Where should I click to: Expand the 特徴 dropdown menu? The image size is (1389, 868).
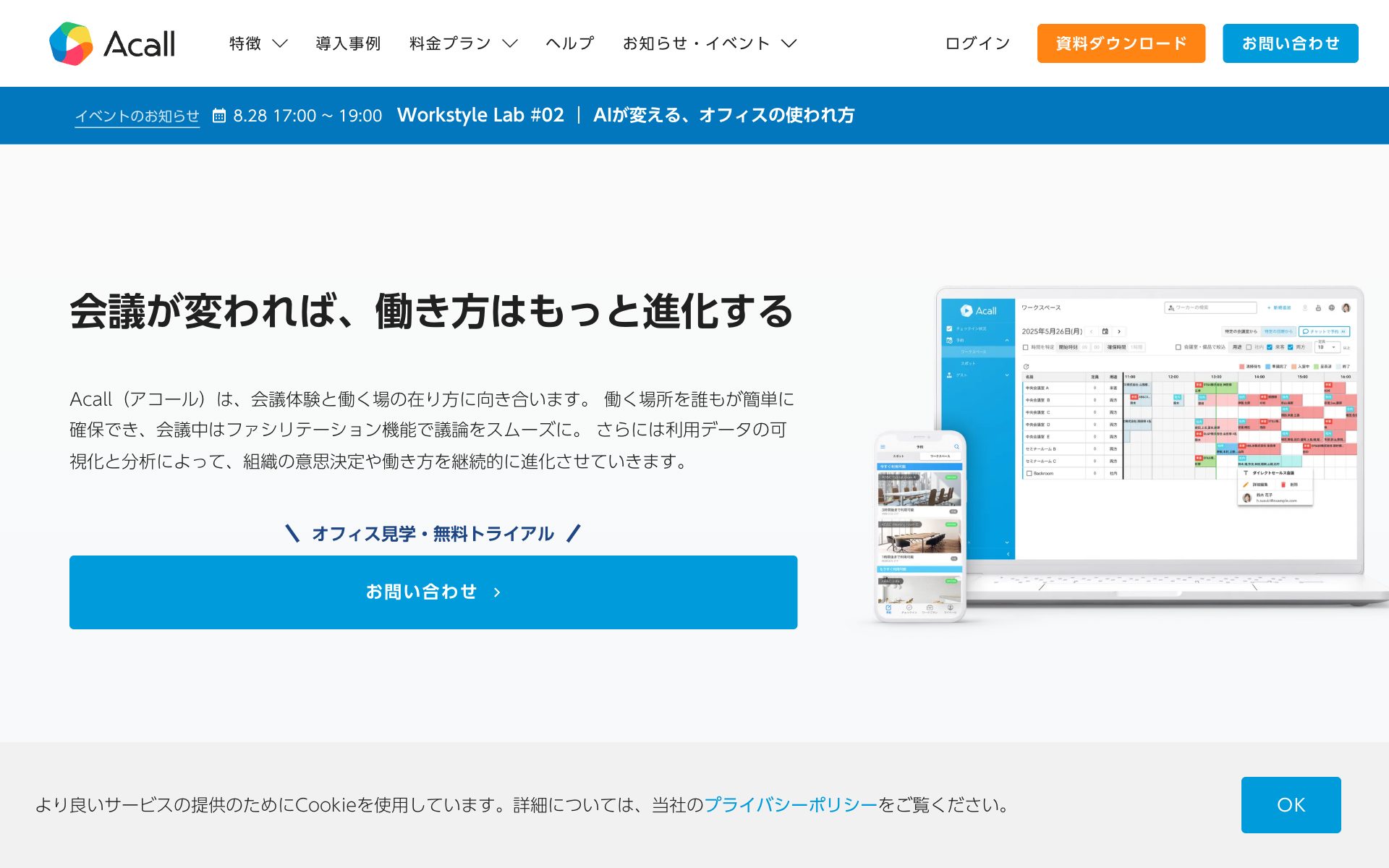tap(258, 43)
